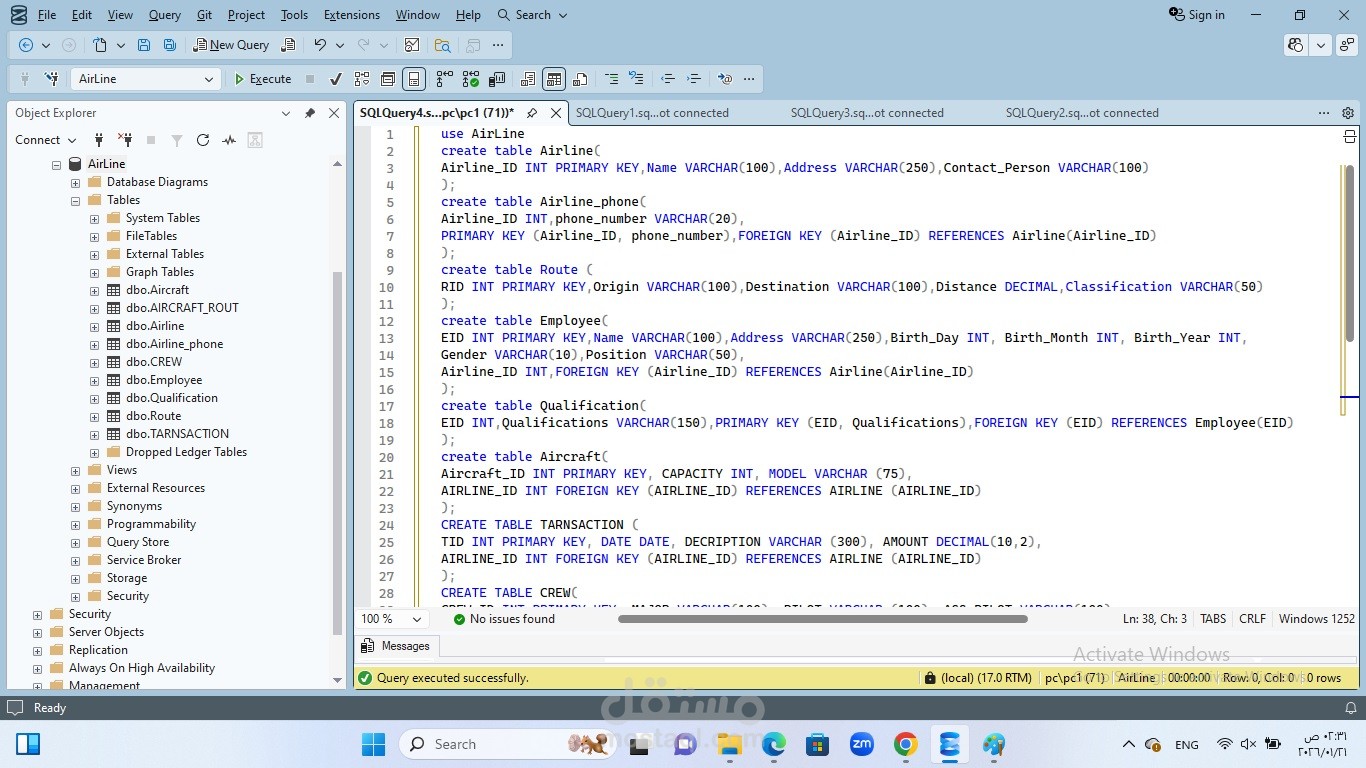Click the new file icon in toolbar
This screenshot has height=768, width=1366.
[100, 45]
